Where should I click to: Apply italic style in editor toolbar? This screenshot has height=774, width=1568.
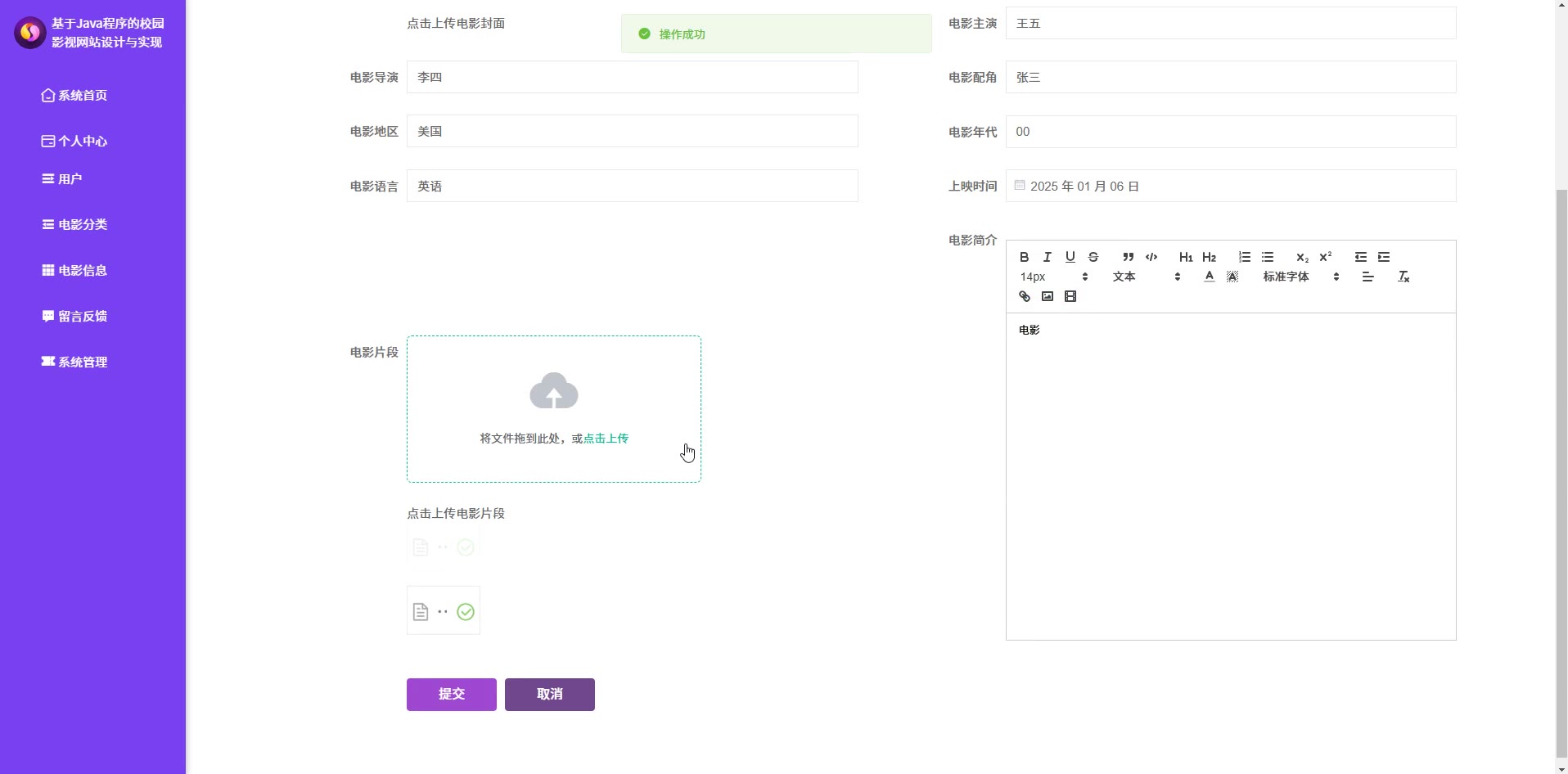[1047, 257]
